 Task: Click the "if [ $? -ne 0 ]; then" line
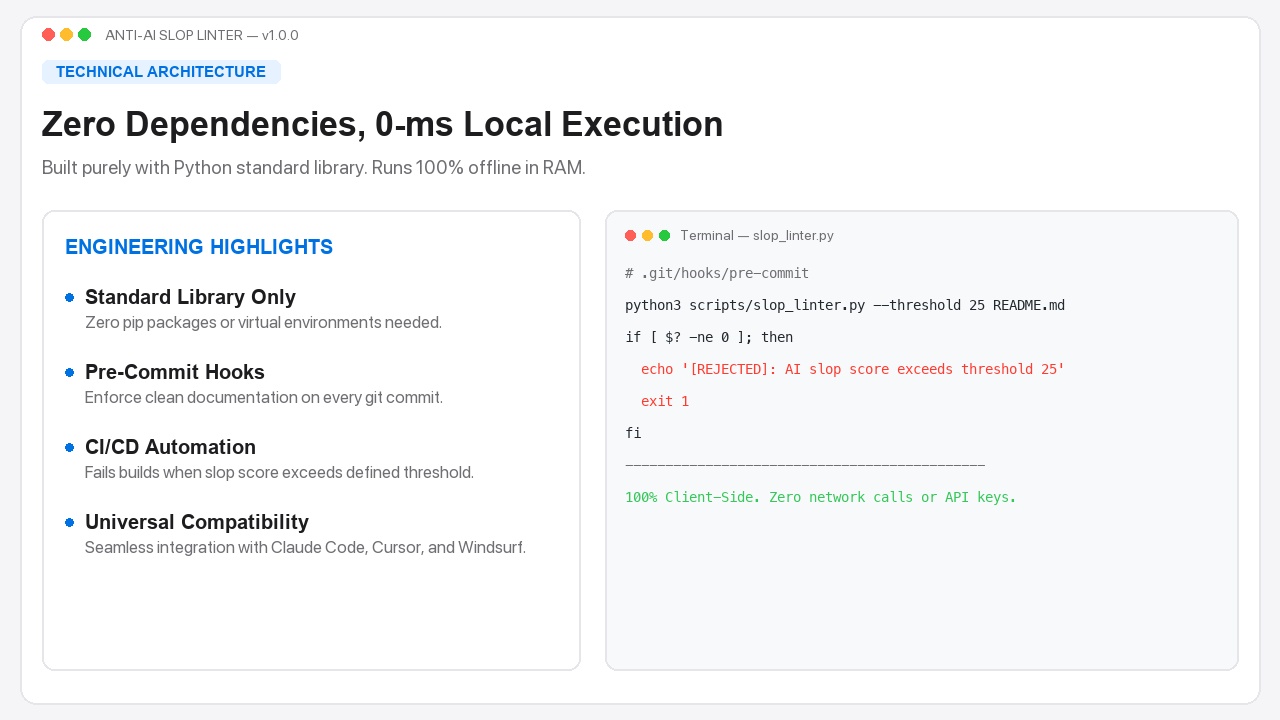[709, 337]
